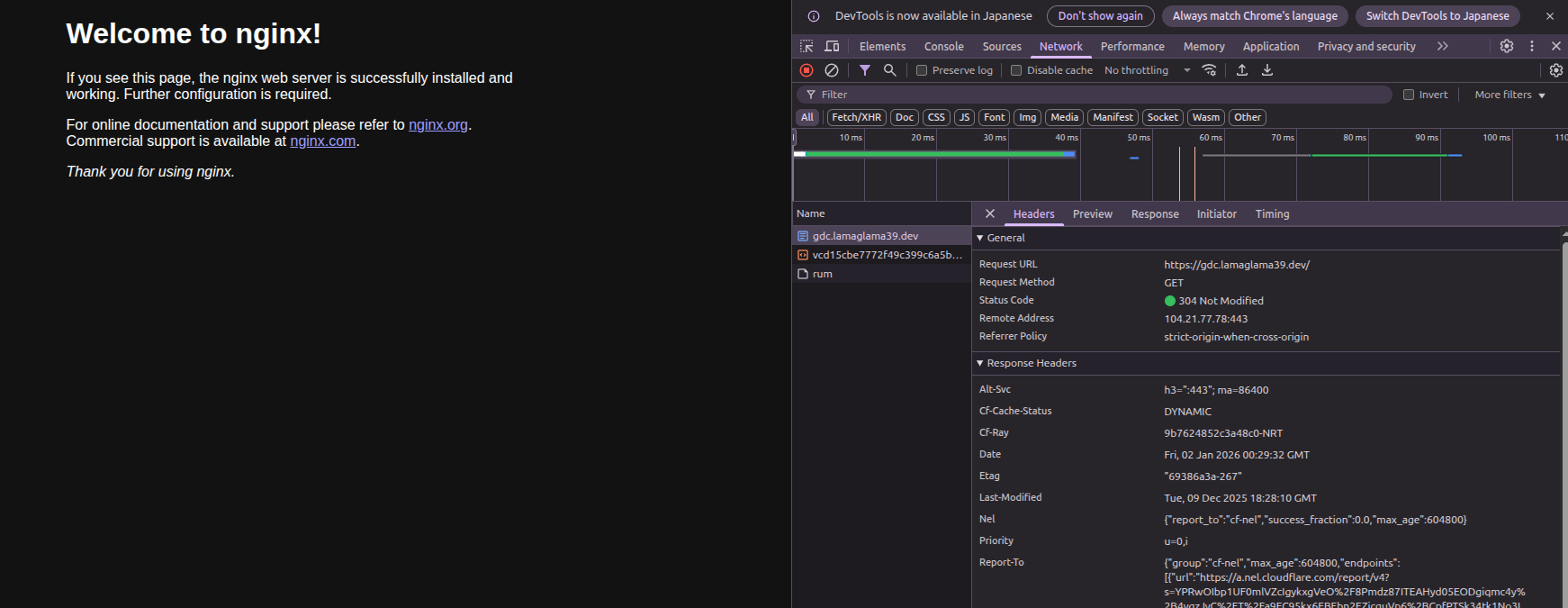Select the All resource type filter
The image size is (1568, 608).
(807, 117)
